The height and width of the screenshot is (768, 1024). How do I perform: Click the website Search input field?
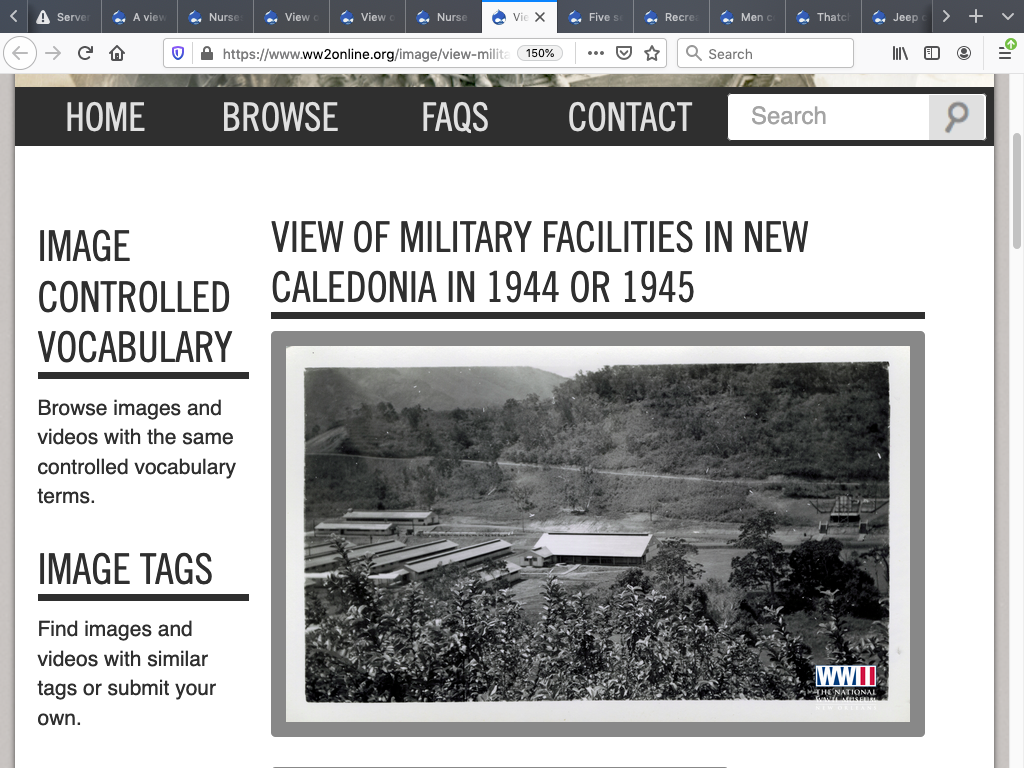click(830, 117)
